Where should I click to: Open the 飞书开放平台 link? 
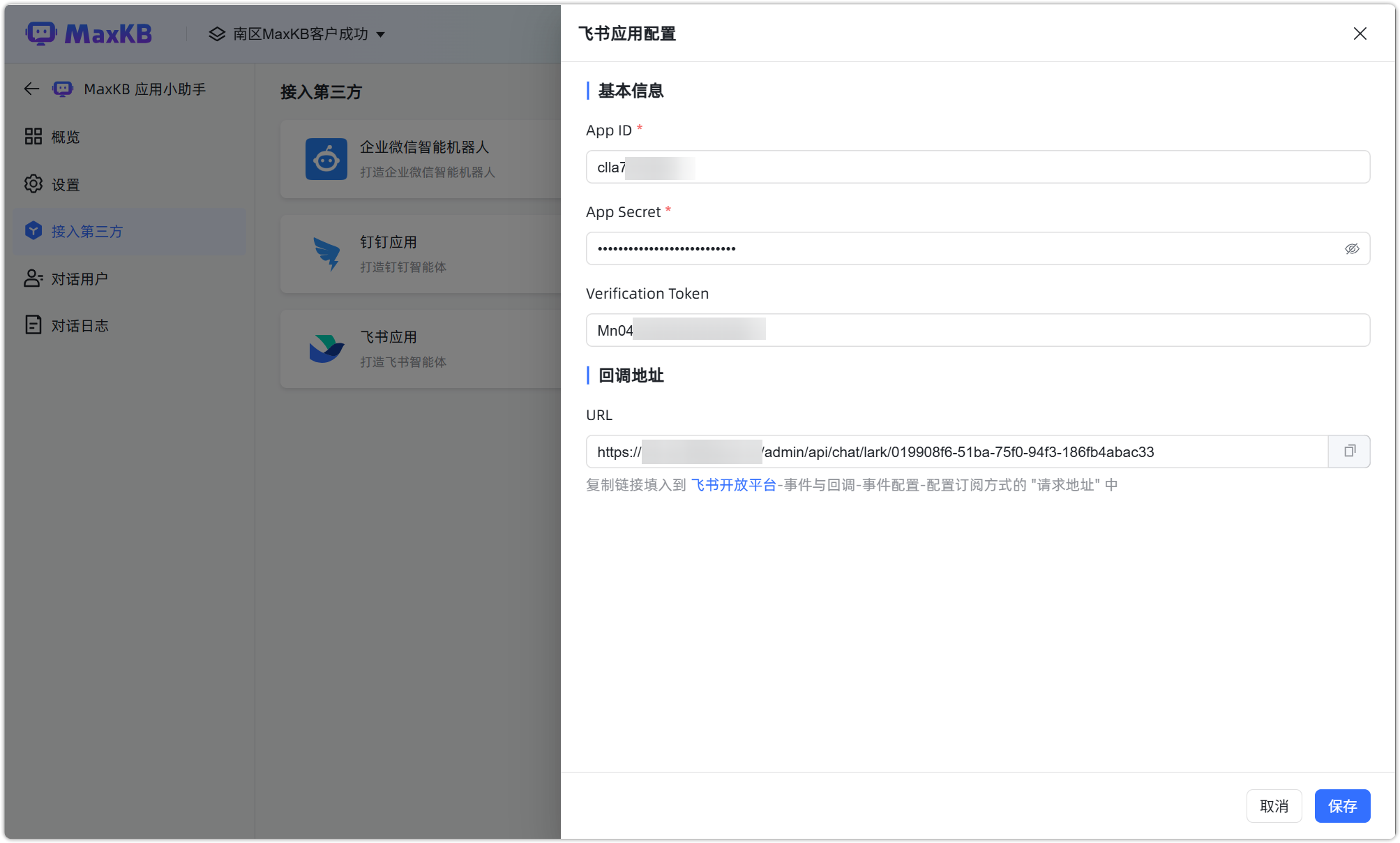(x=733, y=484)
